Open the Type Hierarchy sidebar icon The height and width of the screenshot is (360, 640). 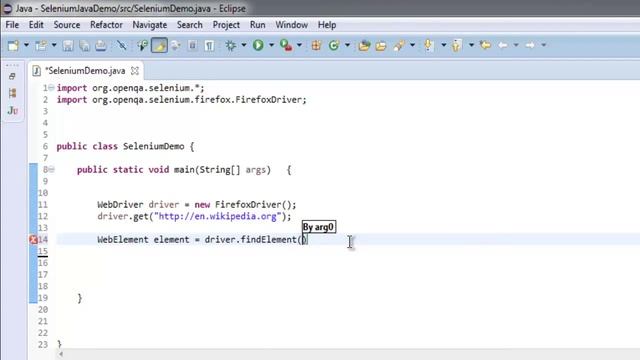13,93
